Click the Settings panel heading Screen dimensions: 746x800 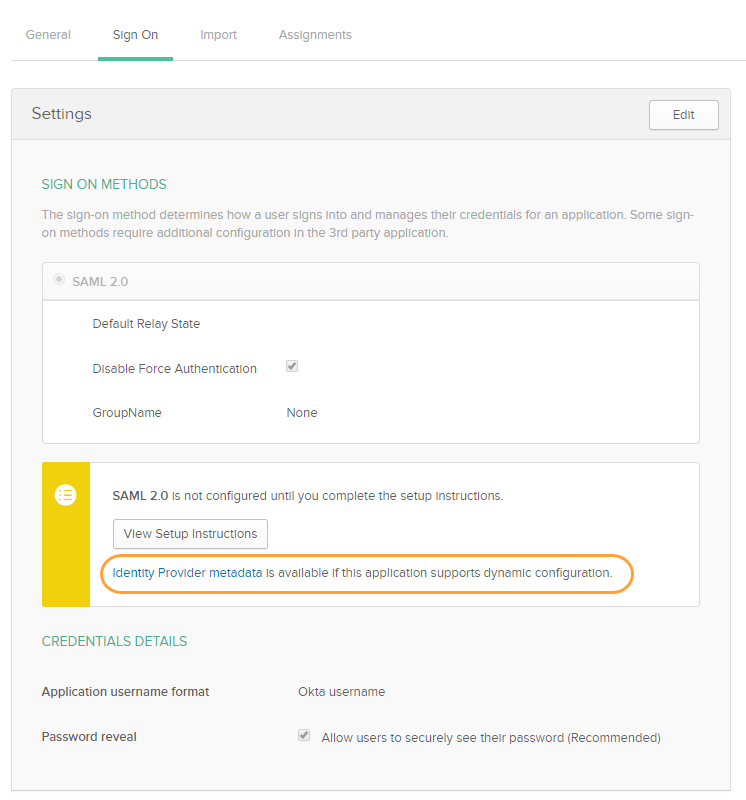[62, 114]
